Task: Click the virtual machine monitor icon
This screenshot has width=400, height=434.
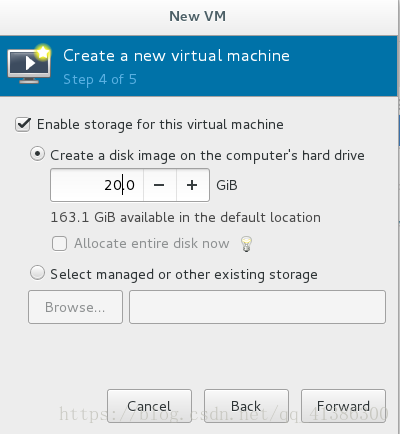Action: (x=29, y=65)
